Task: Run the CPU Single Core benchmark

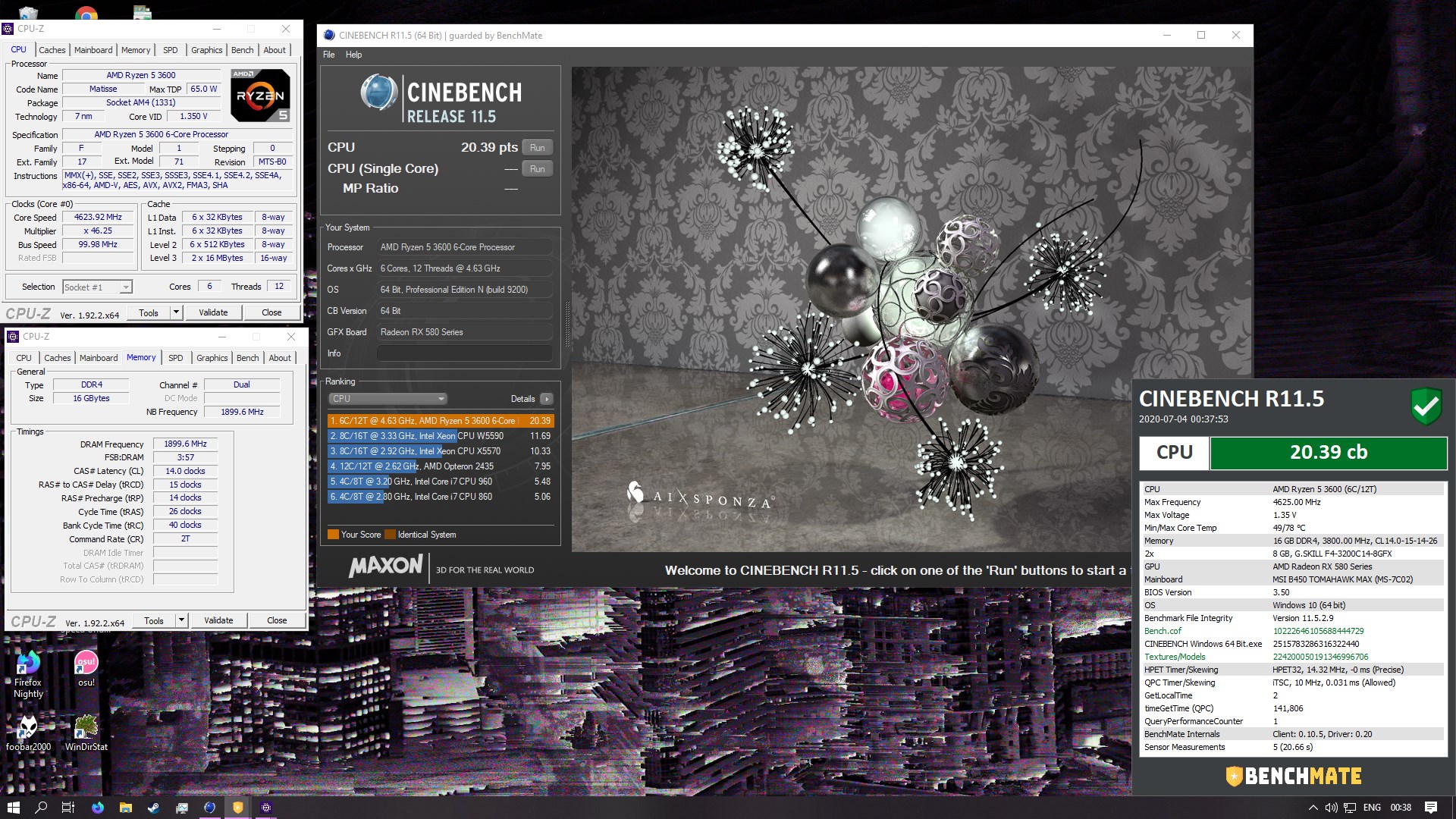Action: tap(538, 169)
